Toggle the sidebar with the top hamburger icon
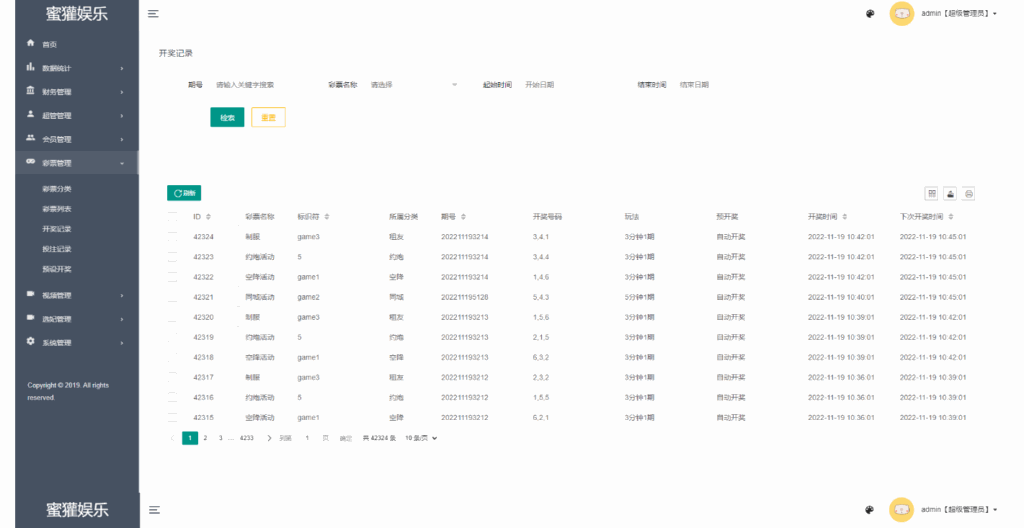Image resolution: width=1024 pixels, height=528 pixels. (153, 14)
